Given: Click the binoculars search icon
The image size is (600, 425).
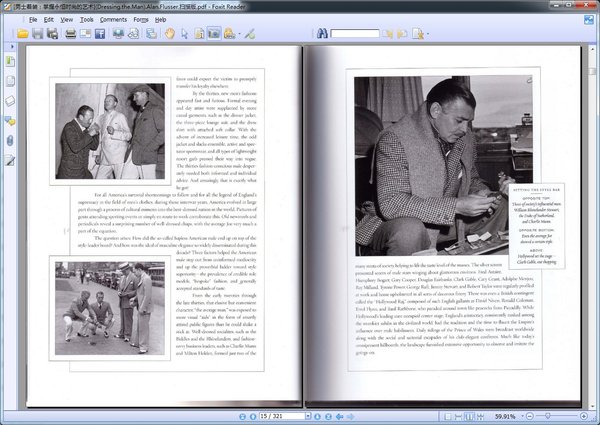Looking at the screenshot, I should (x=322, y=33).
